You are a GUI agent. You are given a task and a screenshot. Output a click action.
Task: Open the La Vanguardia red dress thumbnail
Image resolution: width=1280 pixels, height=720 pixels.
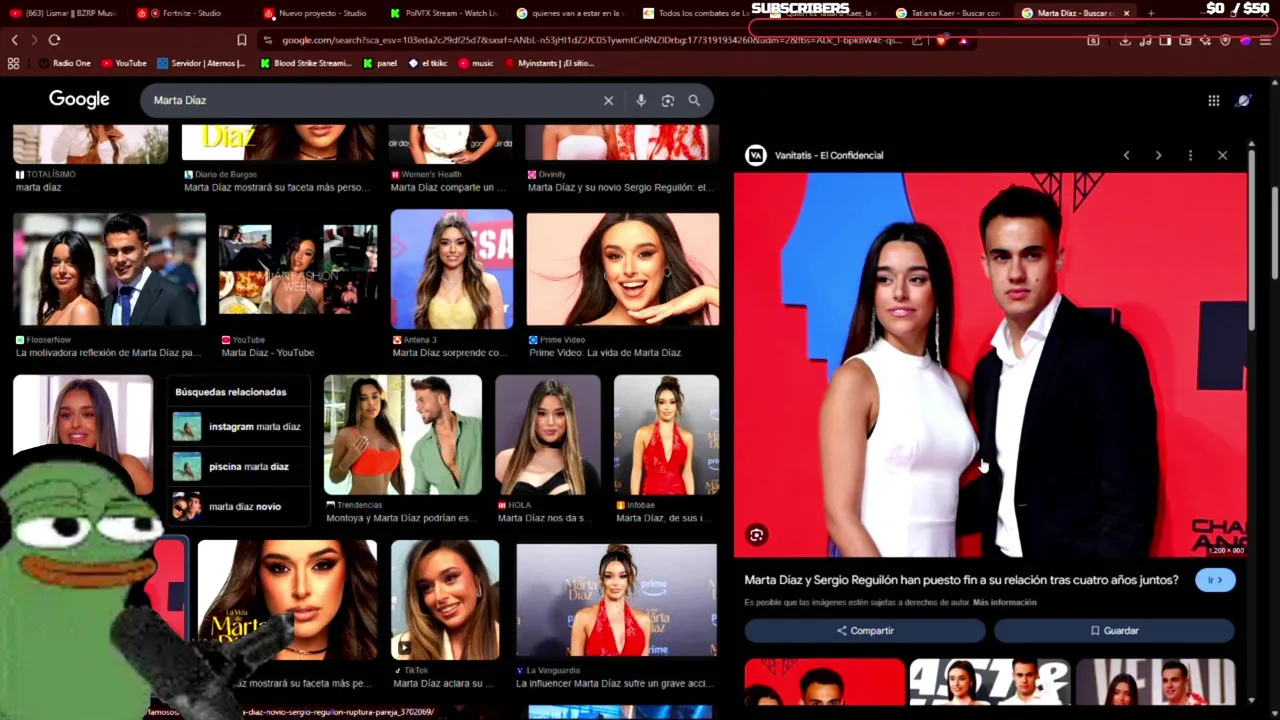[617, 600]
